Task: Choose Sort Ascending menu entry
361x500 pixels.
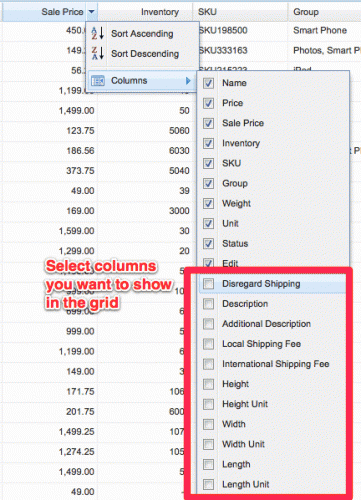Action: [142, 33]
